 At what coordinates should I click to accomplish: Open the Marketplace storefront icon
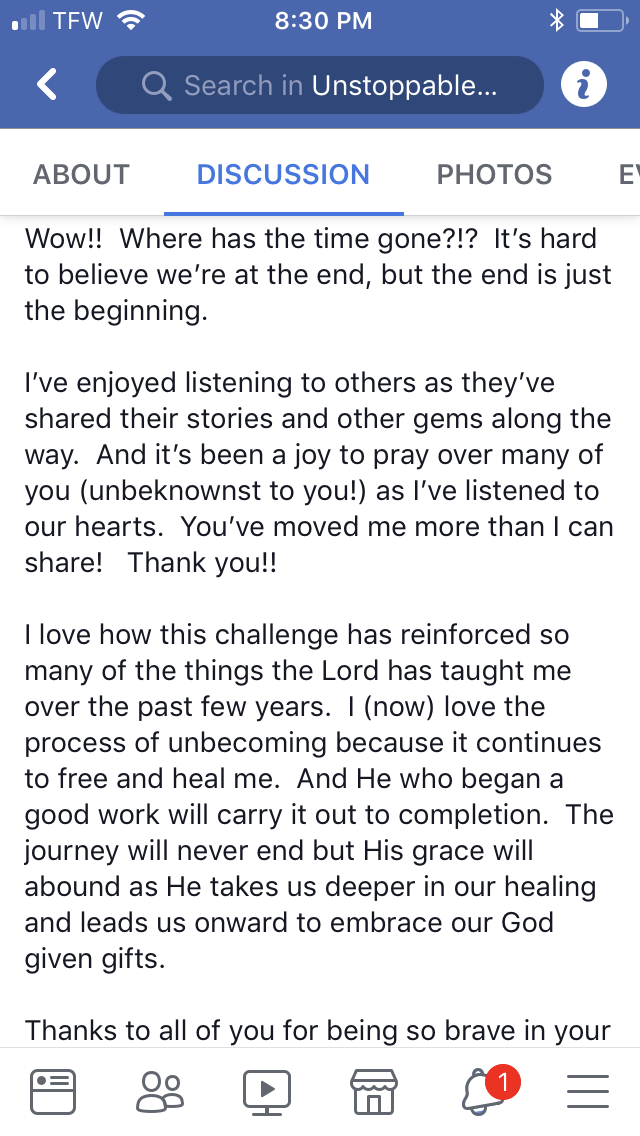coord(373,1089)
